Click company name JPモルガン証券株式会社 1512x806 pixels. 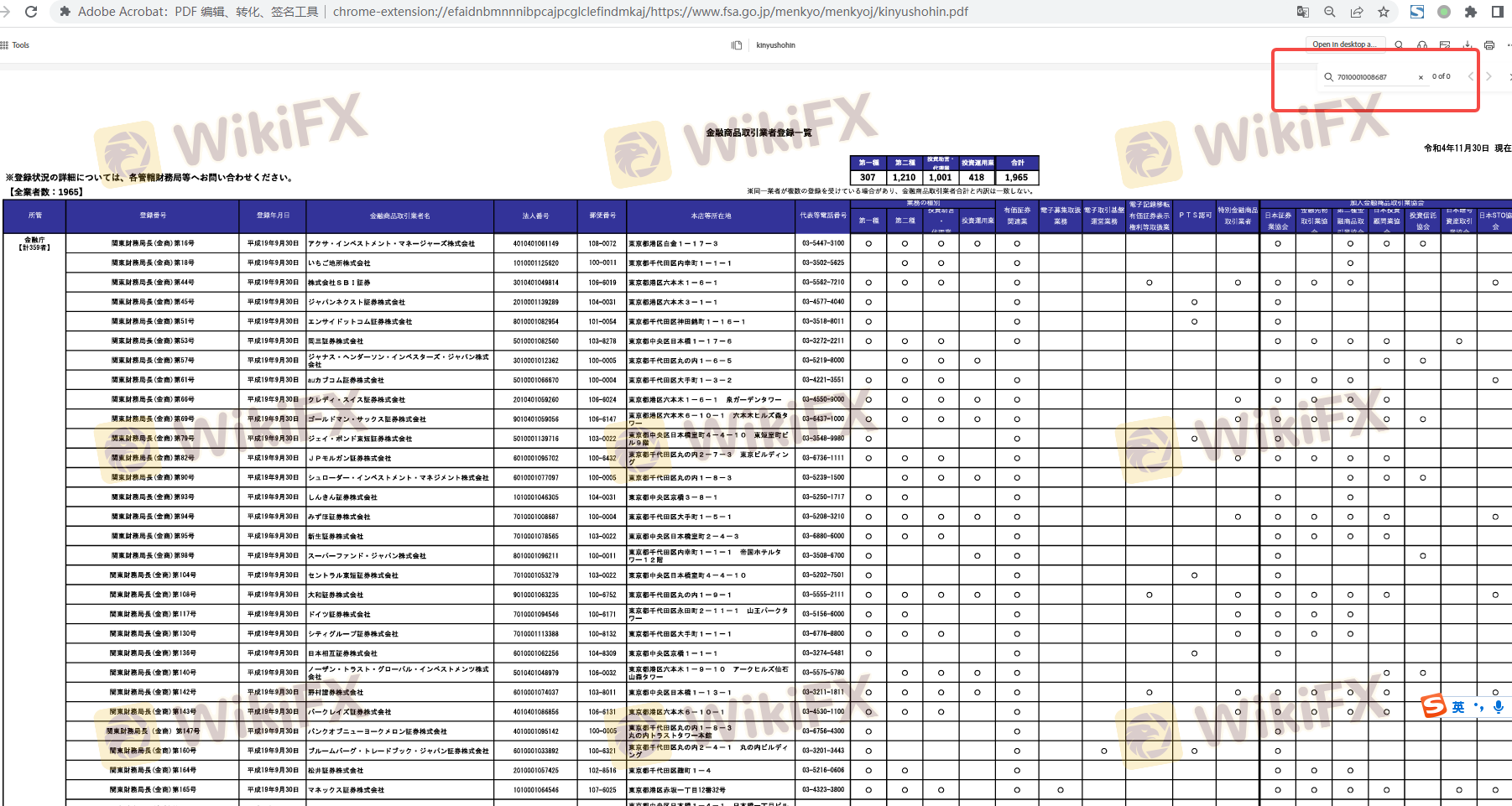pyautogui.click(x=349, y=458)
